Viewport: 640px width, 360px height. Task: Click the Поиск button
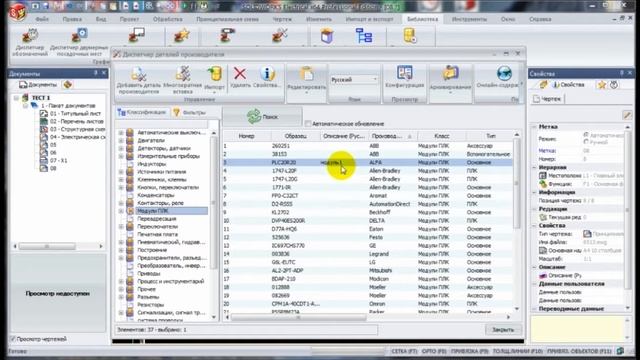pos(262,116)
